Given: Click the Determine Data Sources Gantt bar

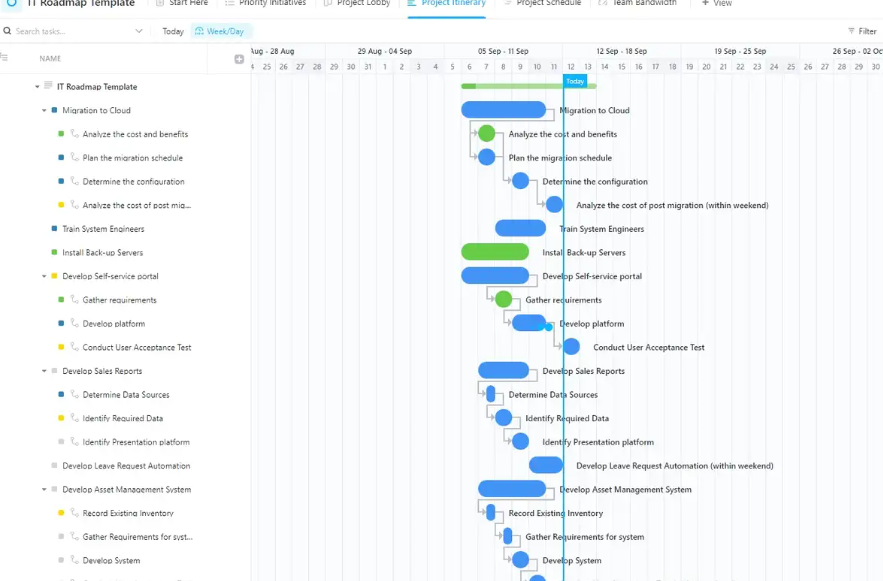Looking at the screenshot, I should (x=490, y=394).
